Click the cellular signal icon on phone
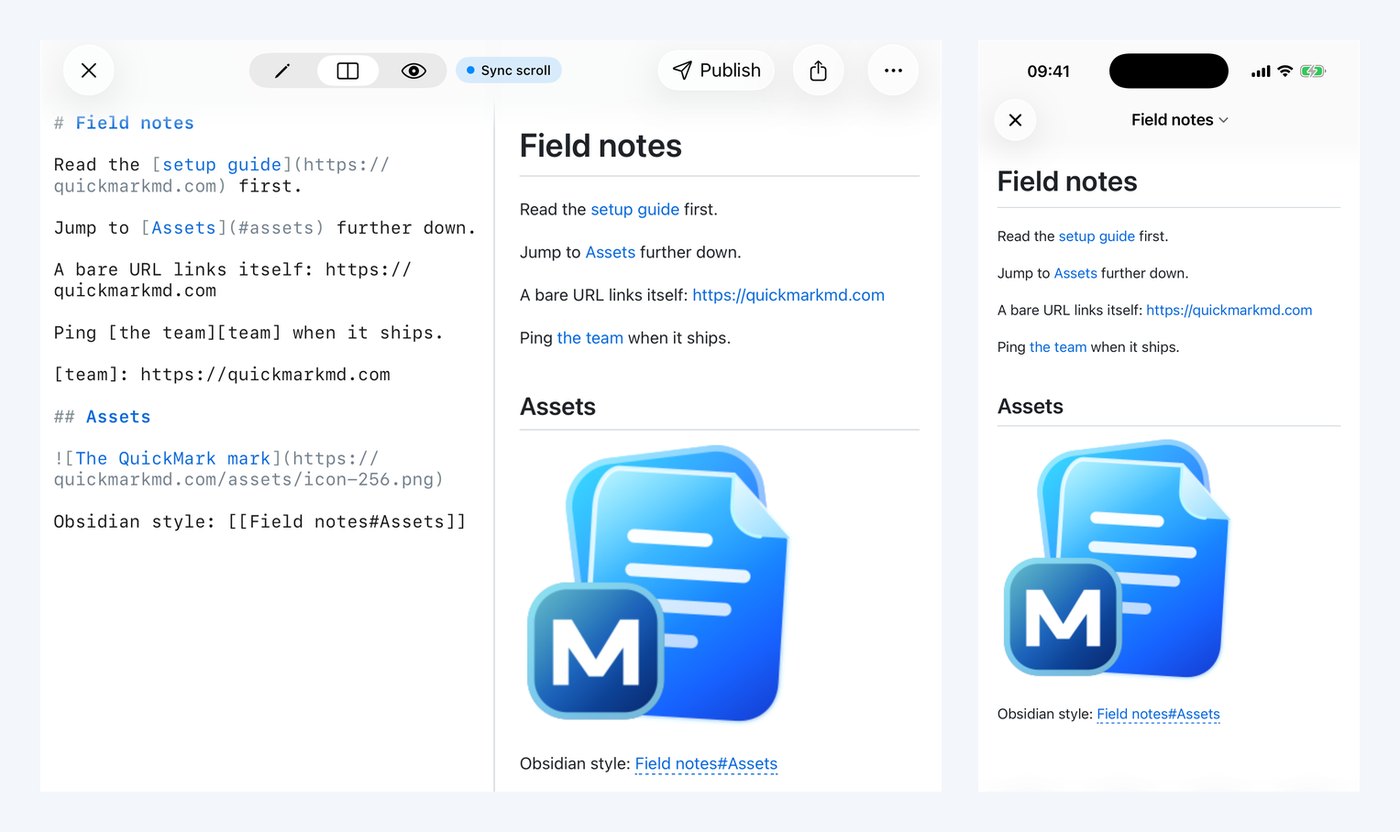1400x832 pixels. [x=1261, y=71]
